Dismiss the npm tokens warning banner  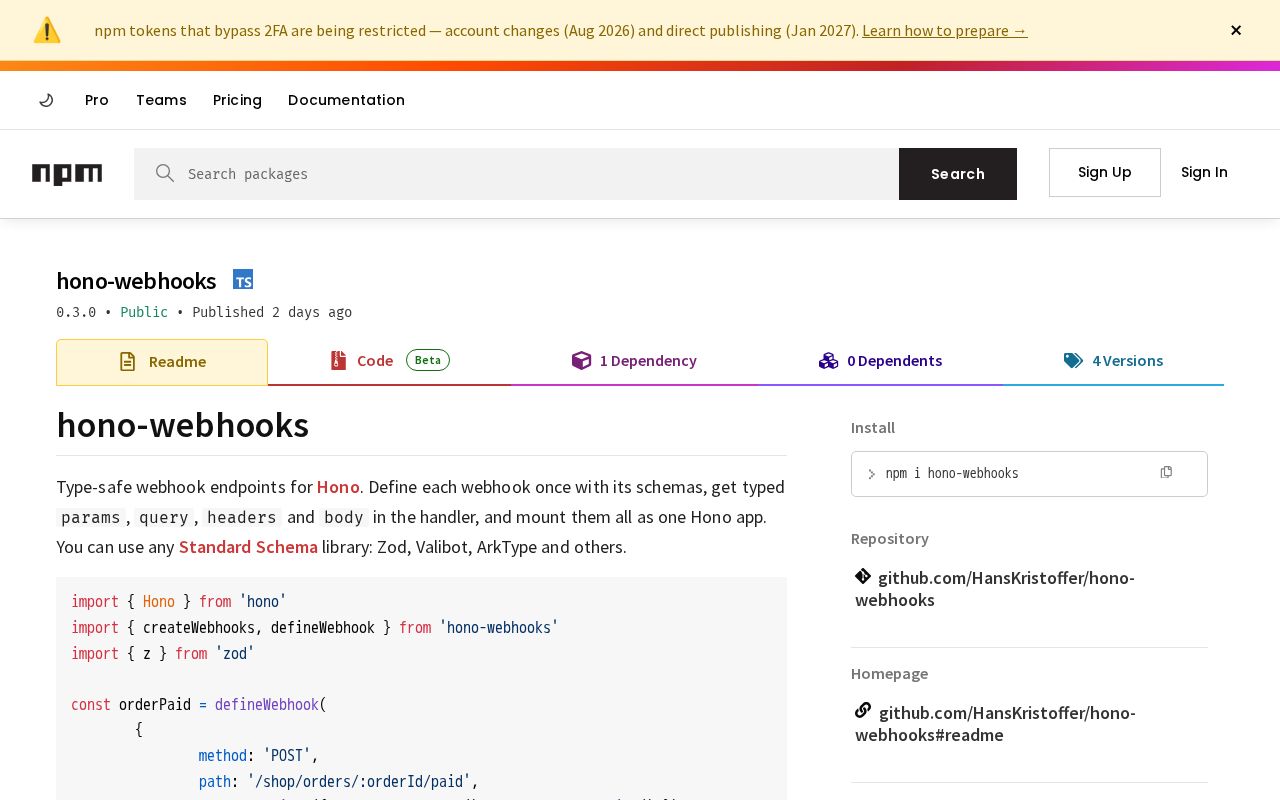(x=1236, y=30)
